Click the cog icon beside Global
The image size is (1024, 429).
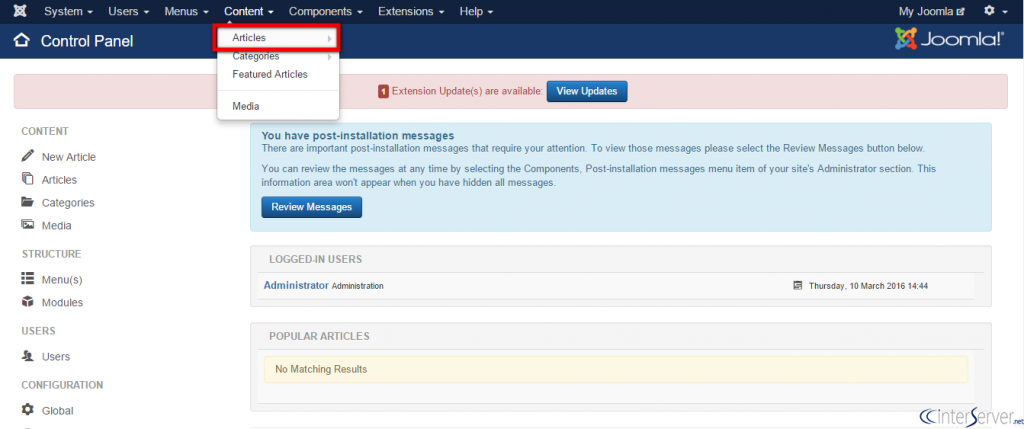pyautogui.click(x=27, y=409)
